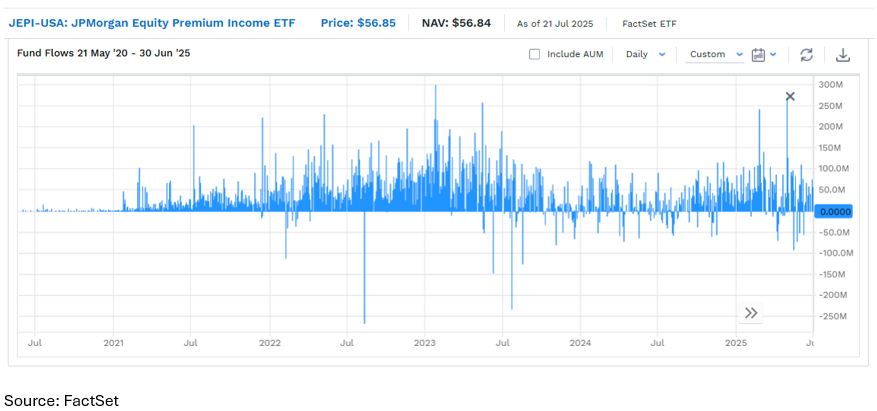Viewport: 877px width, 411px height.
Task: Click the 0.0000 current value badge
Action: point(833,211)
